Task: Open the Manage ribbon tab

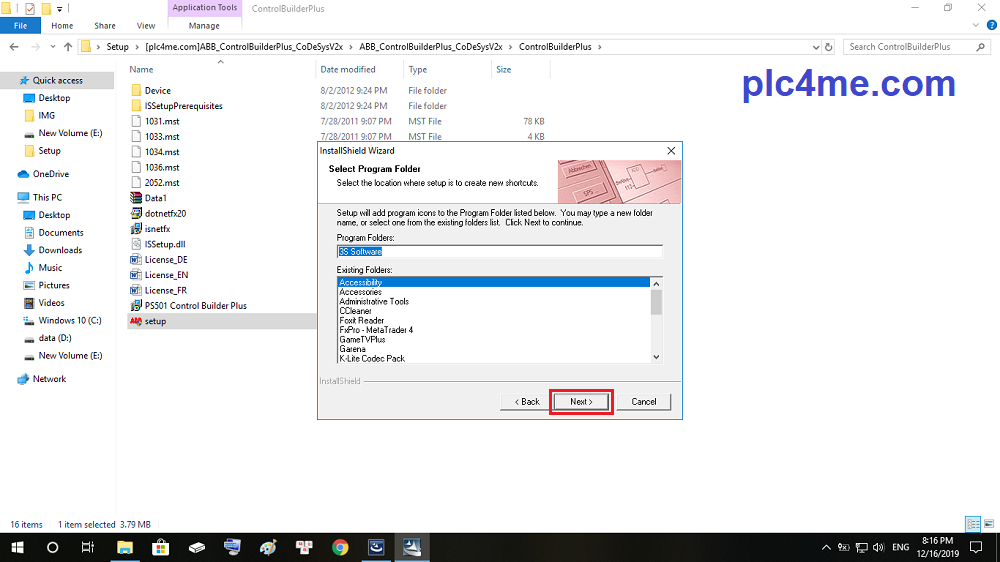Action: pyautogui.click(x=204, y=26)
